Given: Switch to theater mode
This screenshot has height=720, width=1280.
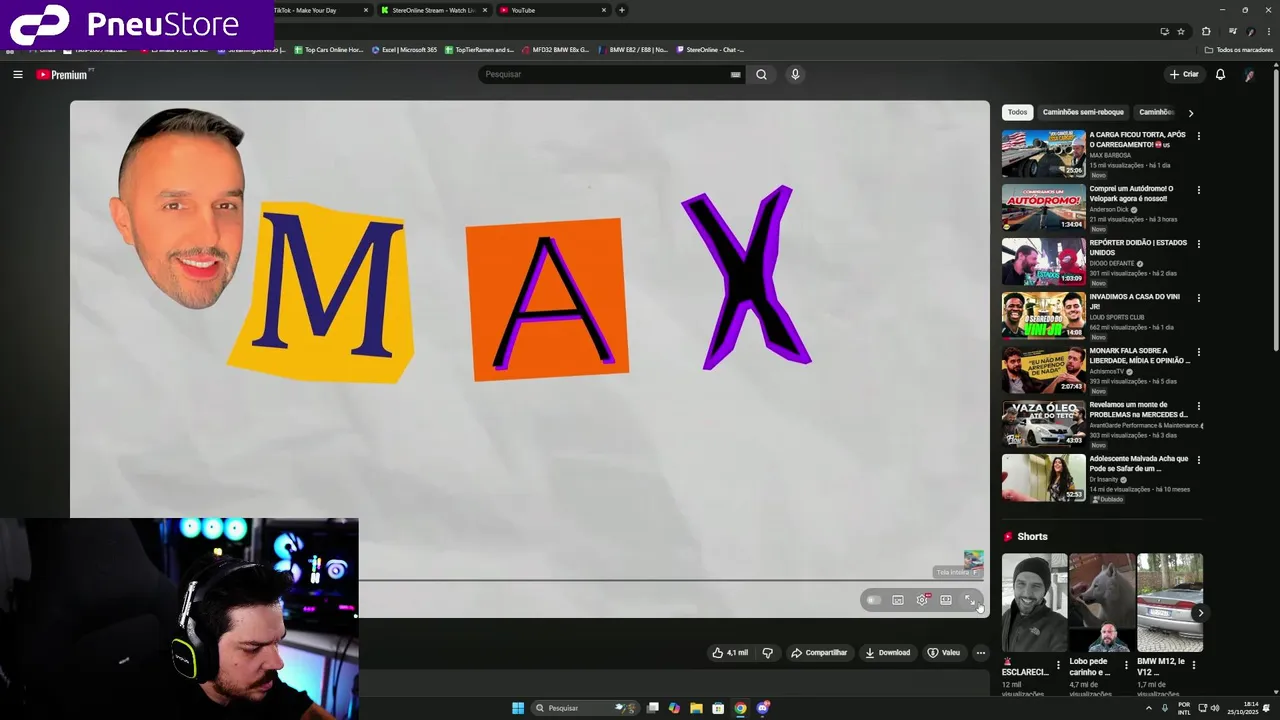Looking at the screenshot, I should pos(946,600).
